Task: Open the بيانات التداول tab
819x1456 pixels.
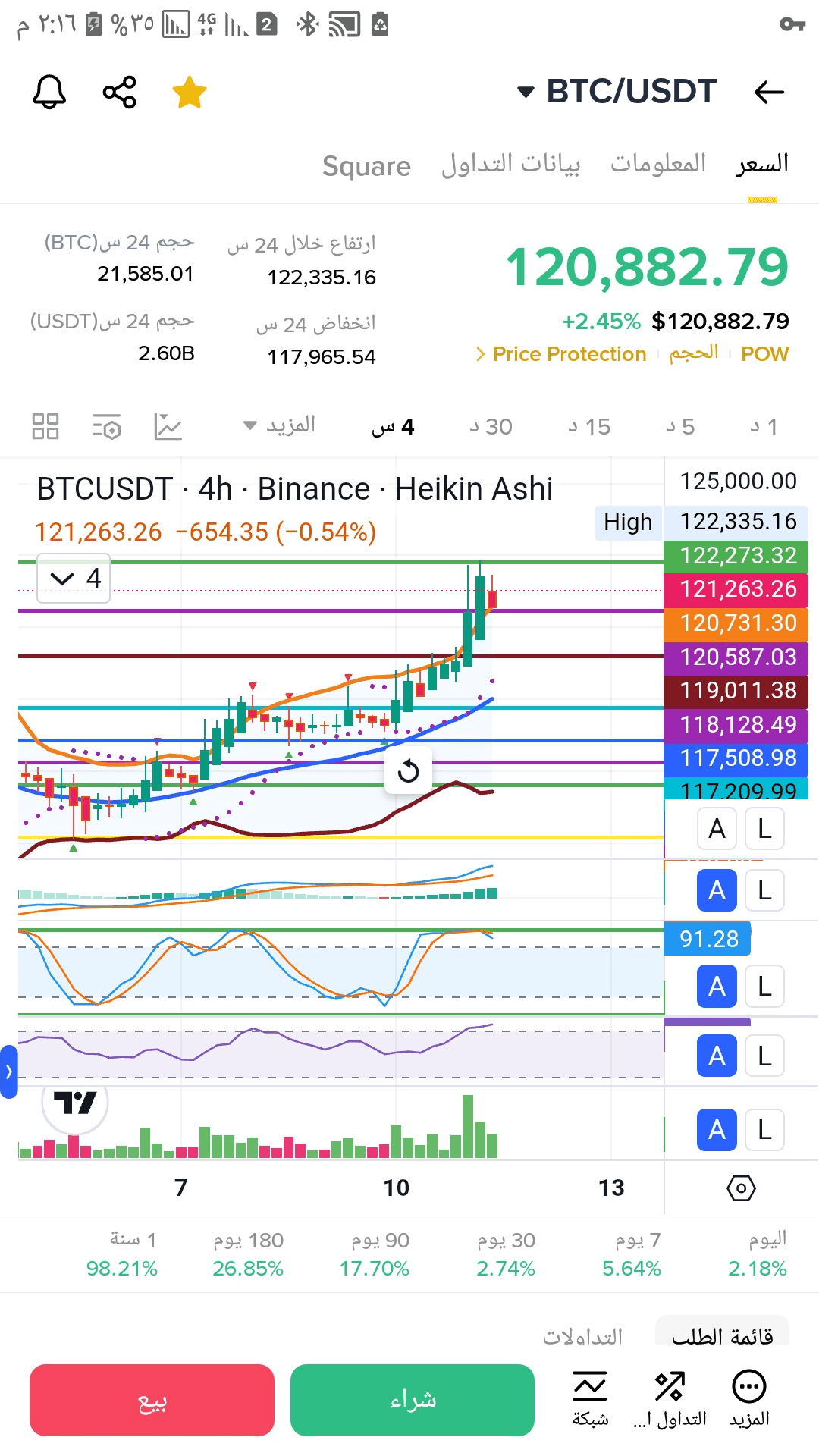Action: coord(511,164)
